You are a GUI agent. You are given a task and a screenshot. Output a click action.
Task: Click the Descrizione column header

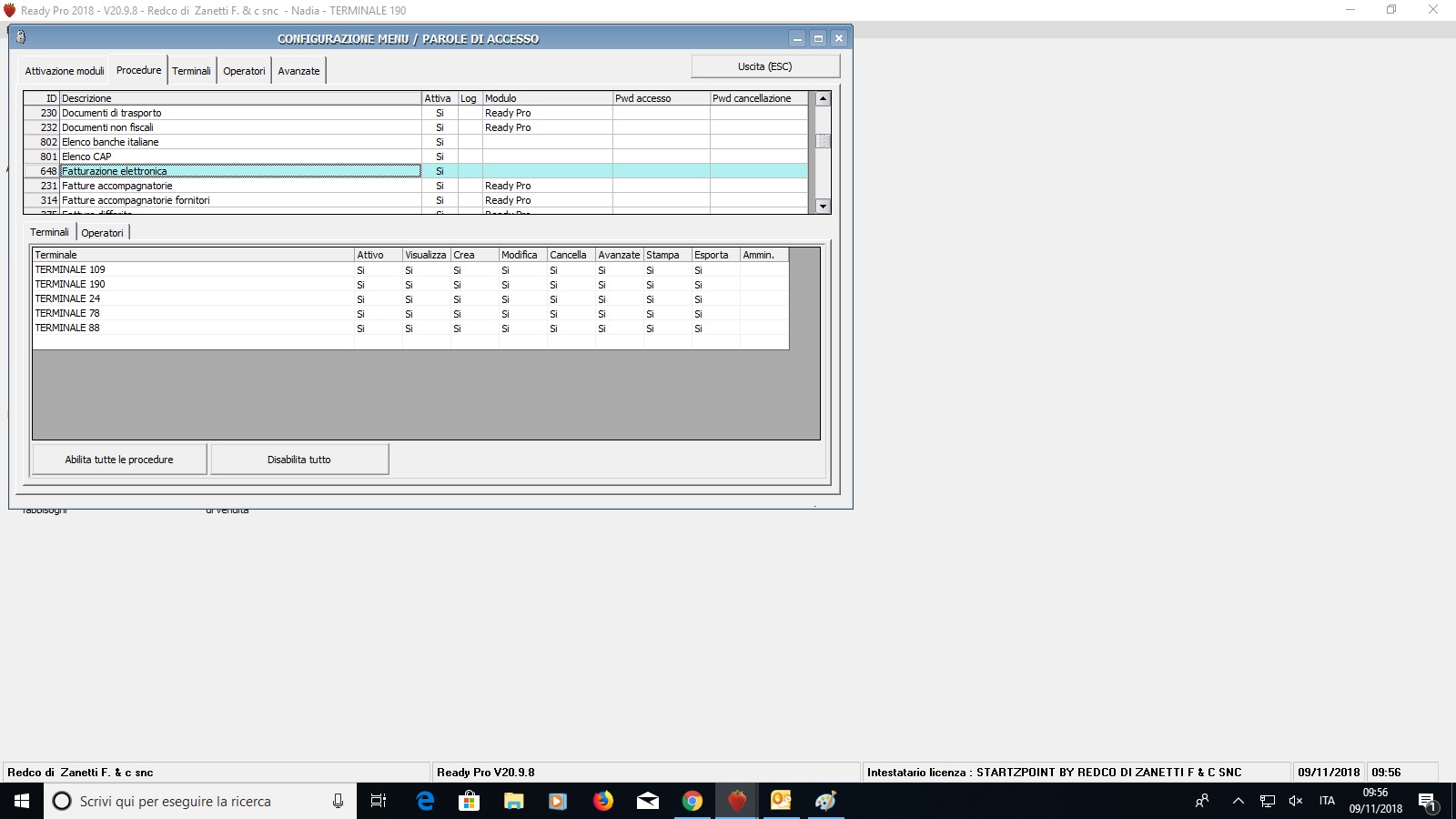[240, 98]
